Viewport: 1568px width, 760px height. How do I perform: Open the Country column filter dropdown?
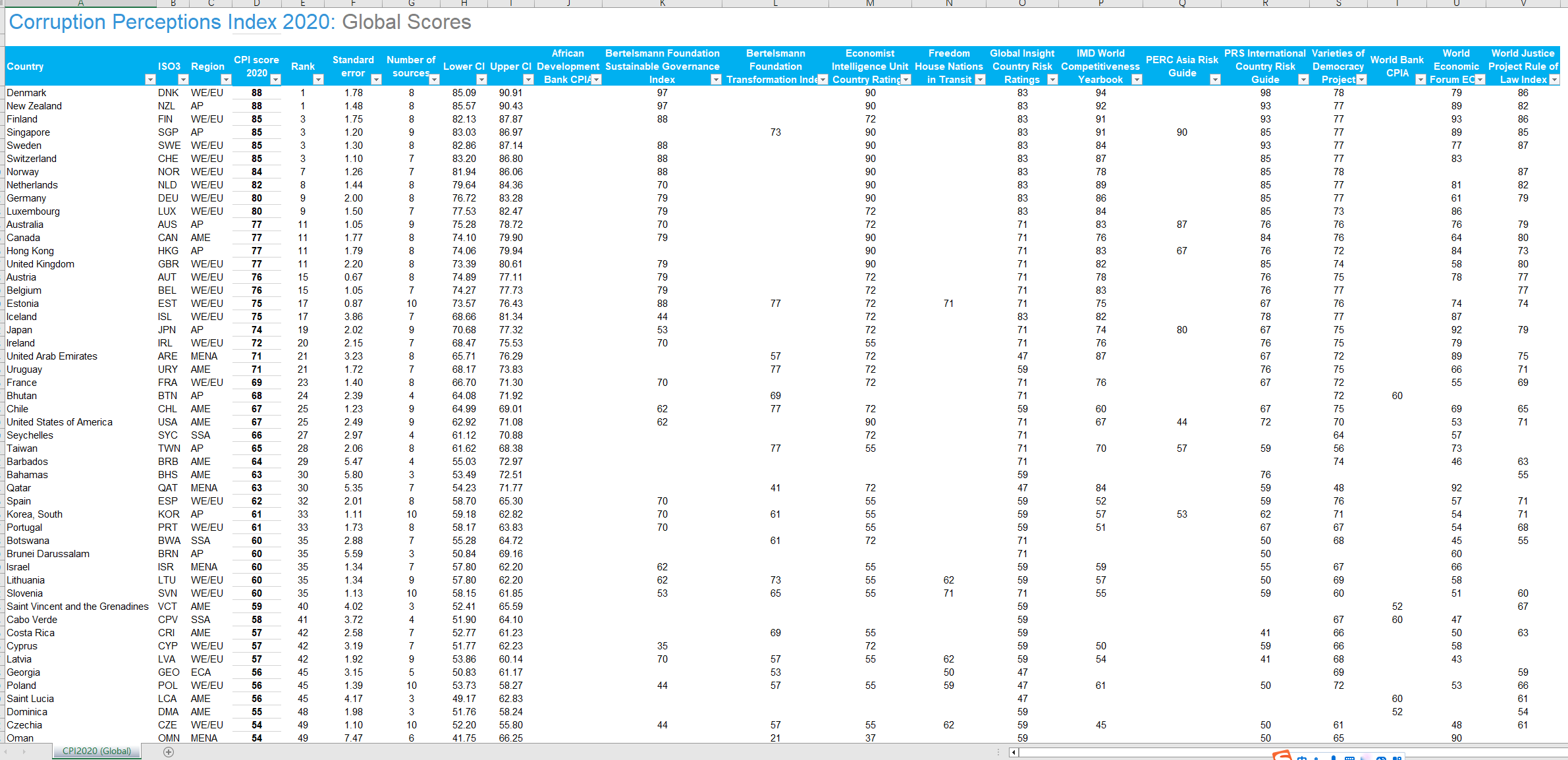click(150, 80)
